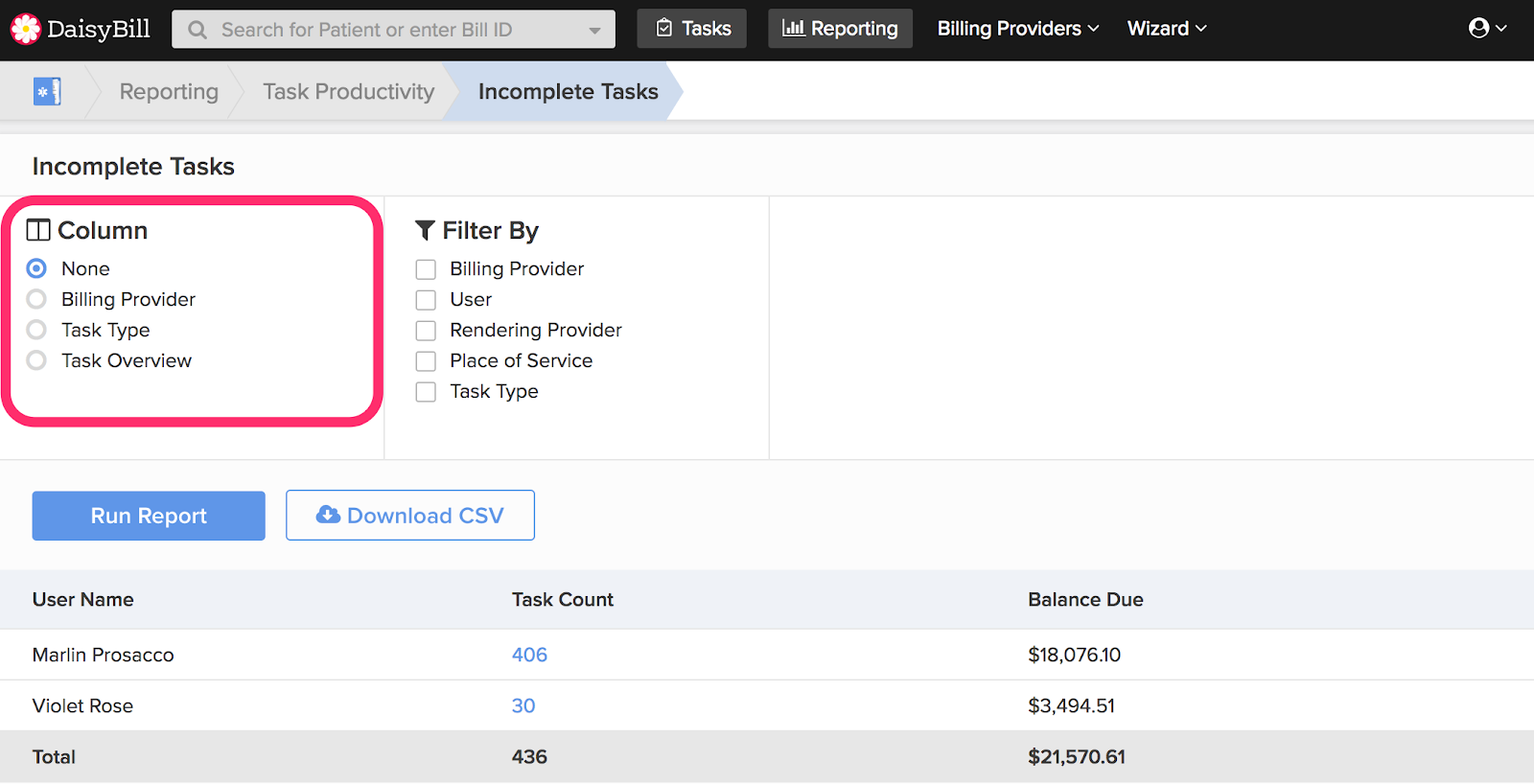
Task: Click the DaisyBill flower logo
Action: [x=26, y=29]
